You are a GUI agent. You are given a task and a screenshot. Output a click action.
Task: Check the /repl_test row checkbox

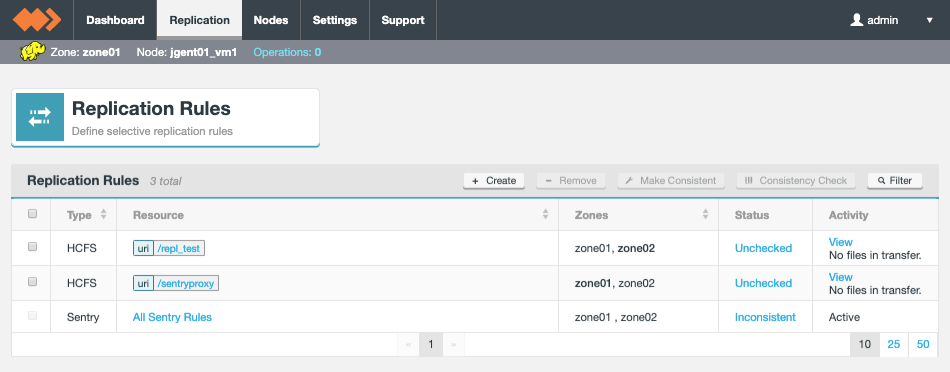[x=33, y=247]
